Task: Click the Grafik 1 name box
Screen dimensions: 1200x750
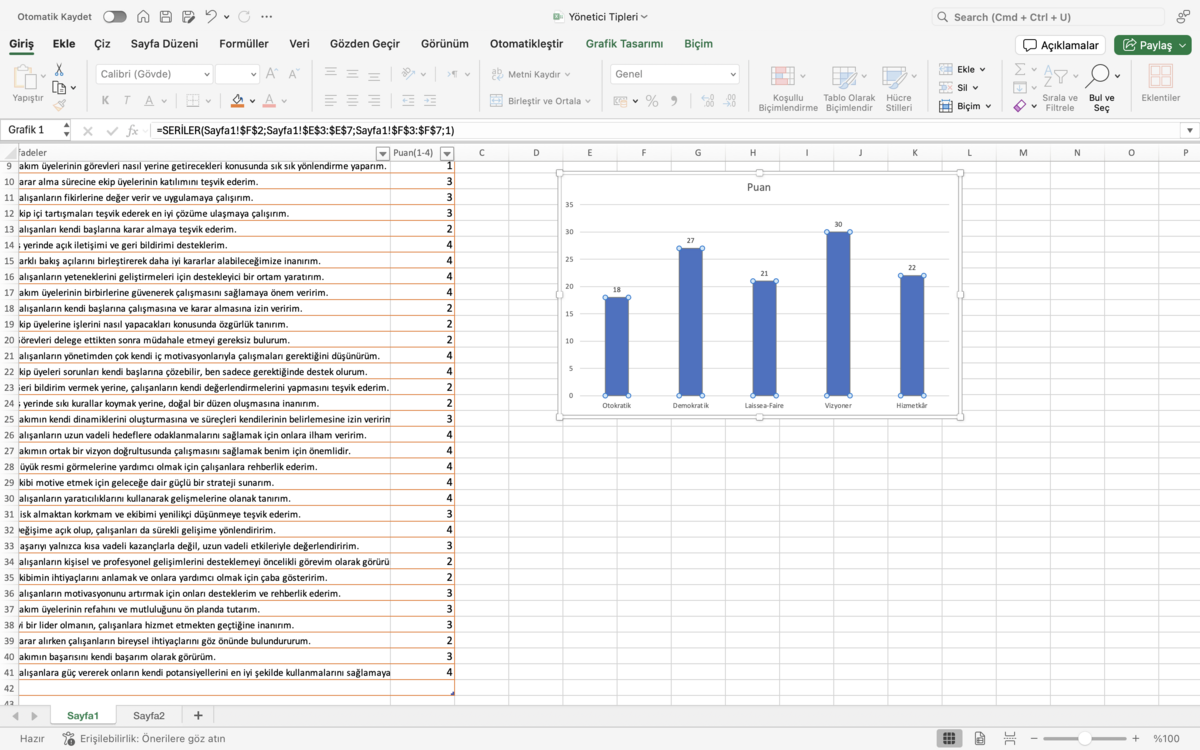Action: 35,130
